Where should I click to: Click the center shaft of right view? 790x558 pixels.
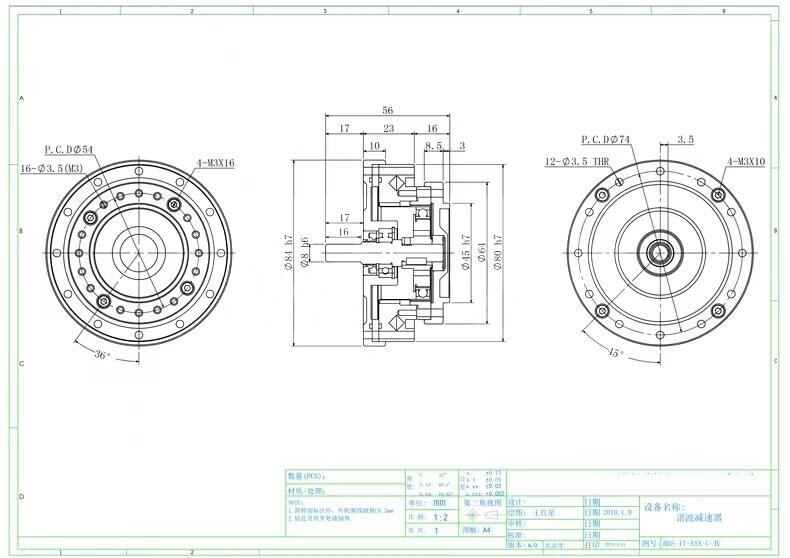(660, 251)
